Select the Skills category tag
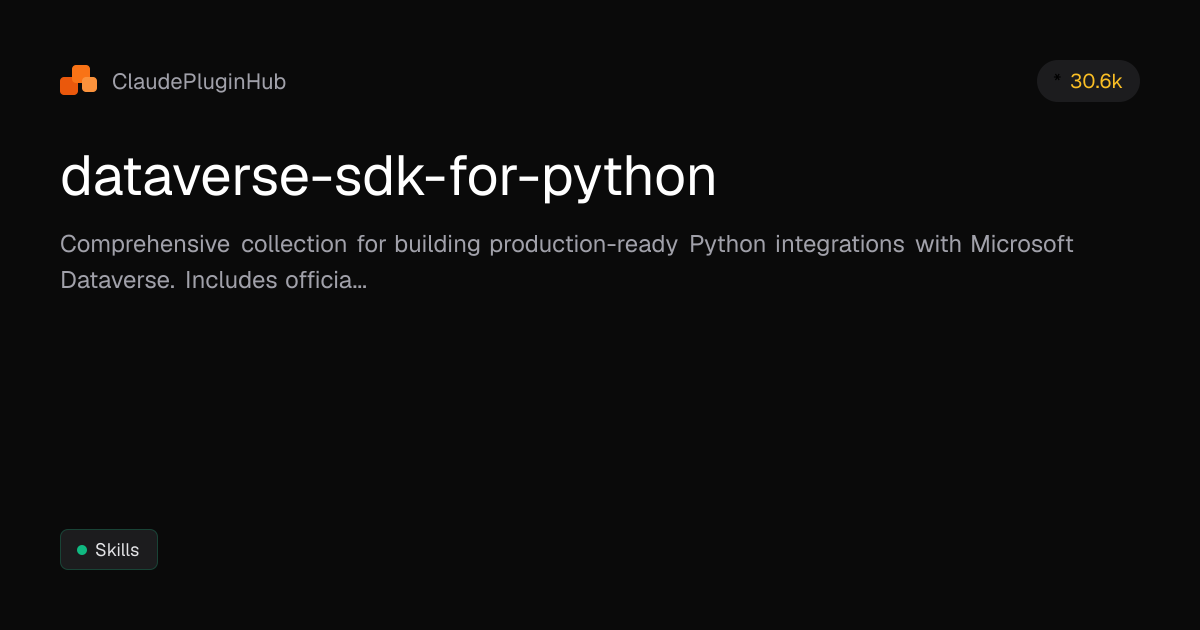1200x630 pixels. [109, 550]
